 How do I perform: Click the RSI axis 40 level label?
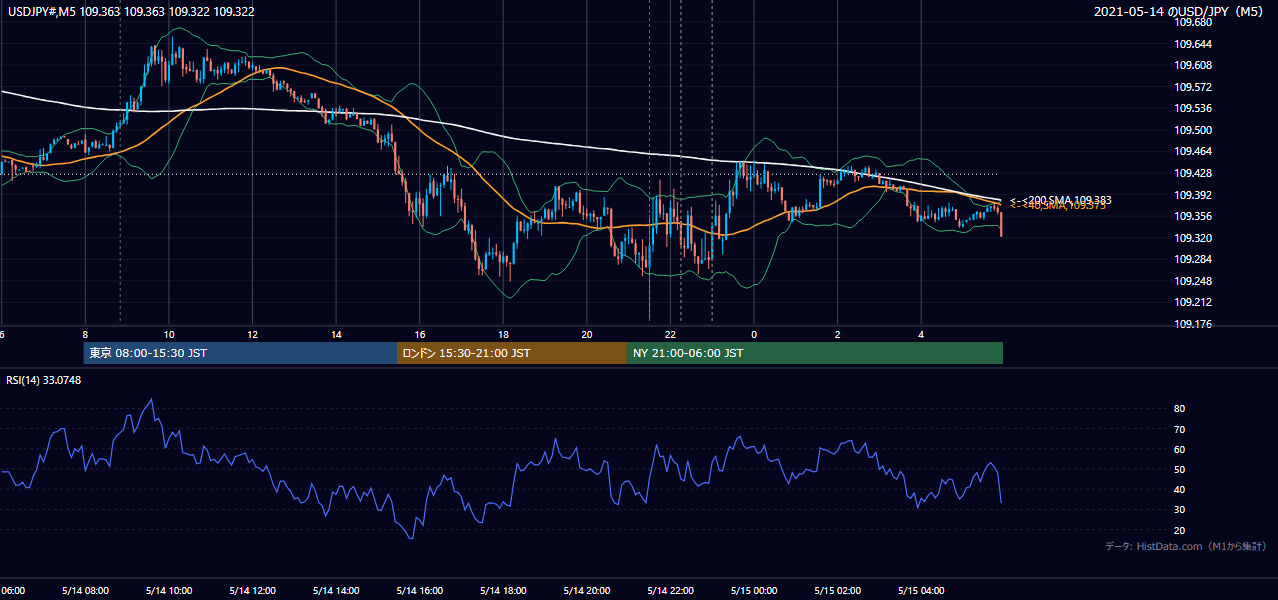(x=1179, y=489)
